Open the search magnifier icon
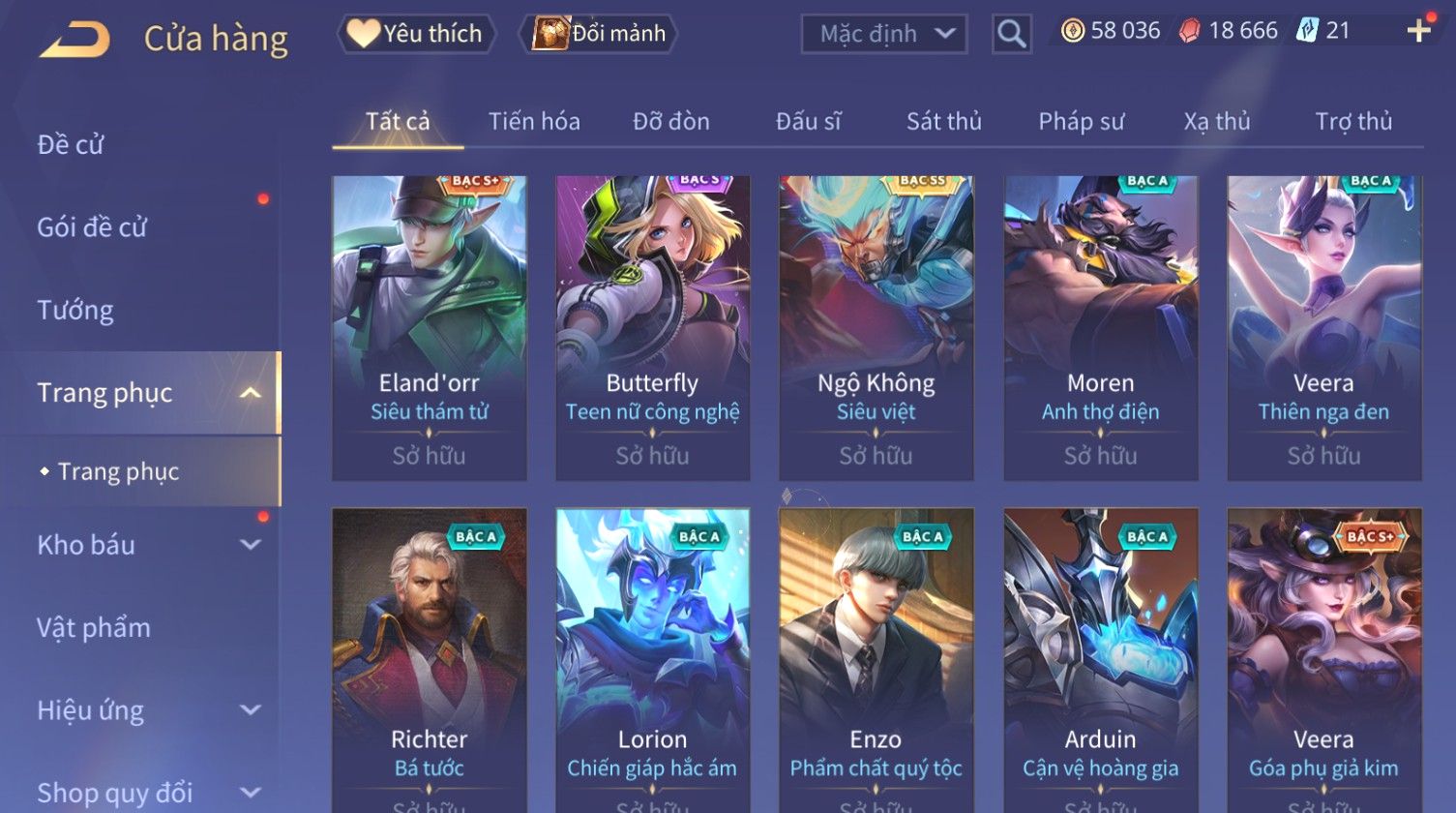The image size is (1456, 813). [1011, 34]
